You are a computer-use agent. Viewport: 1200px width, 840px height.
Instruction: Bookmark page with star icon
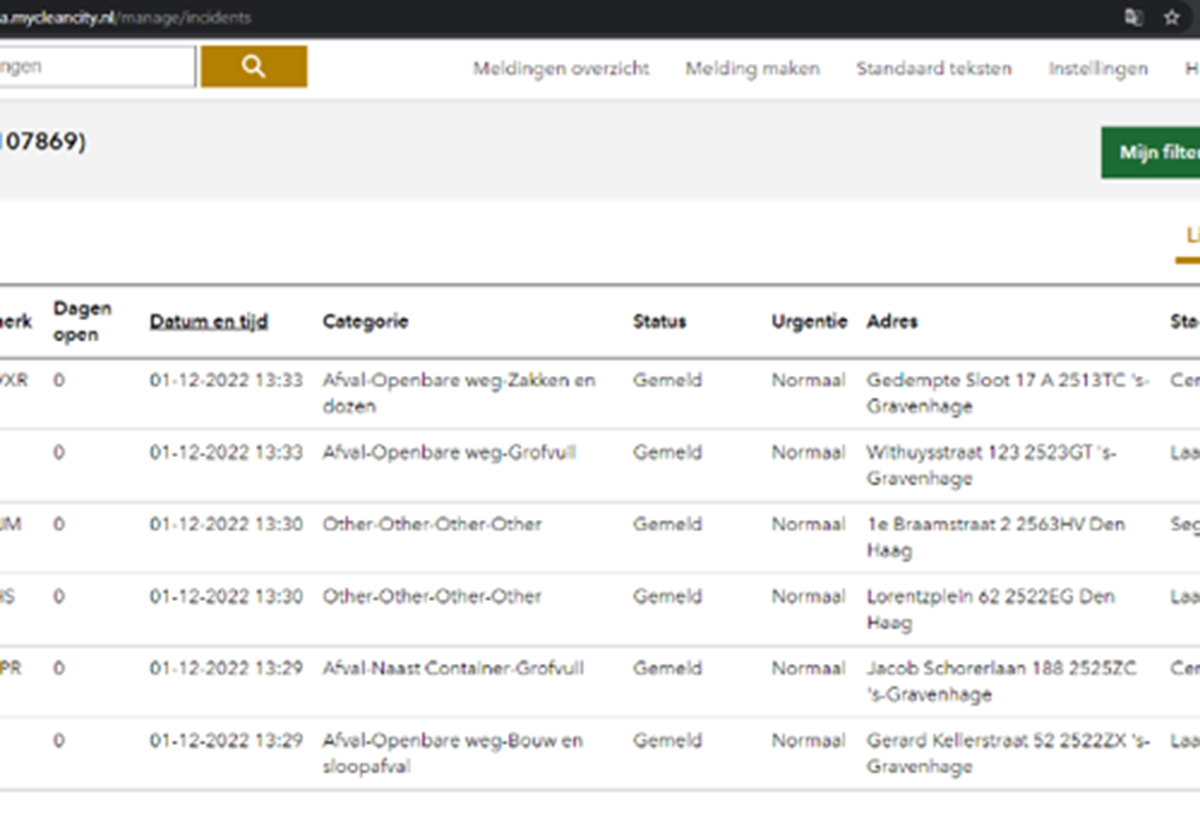point(1171,18)
